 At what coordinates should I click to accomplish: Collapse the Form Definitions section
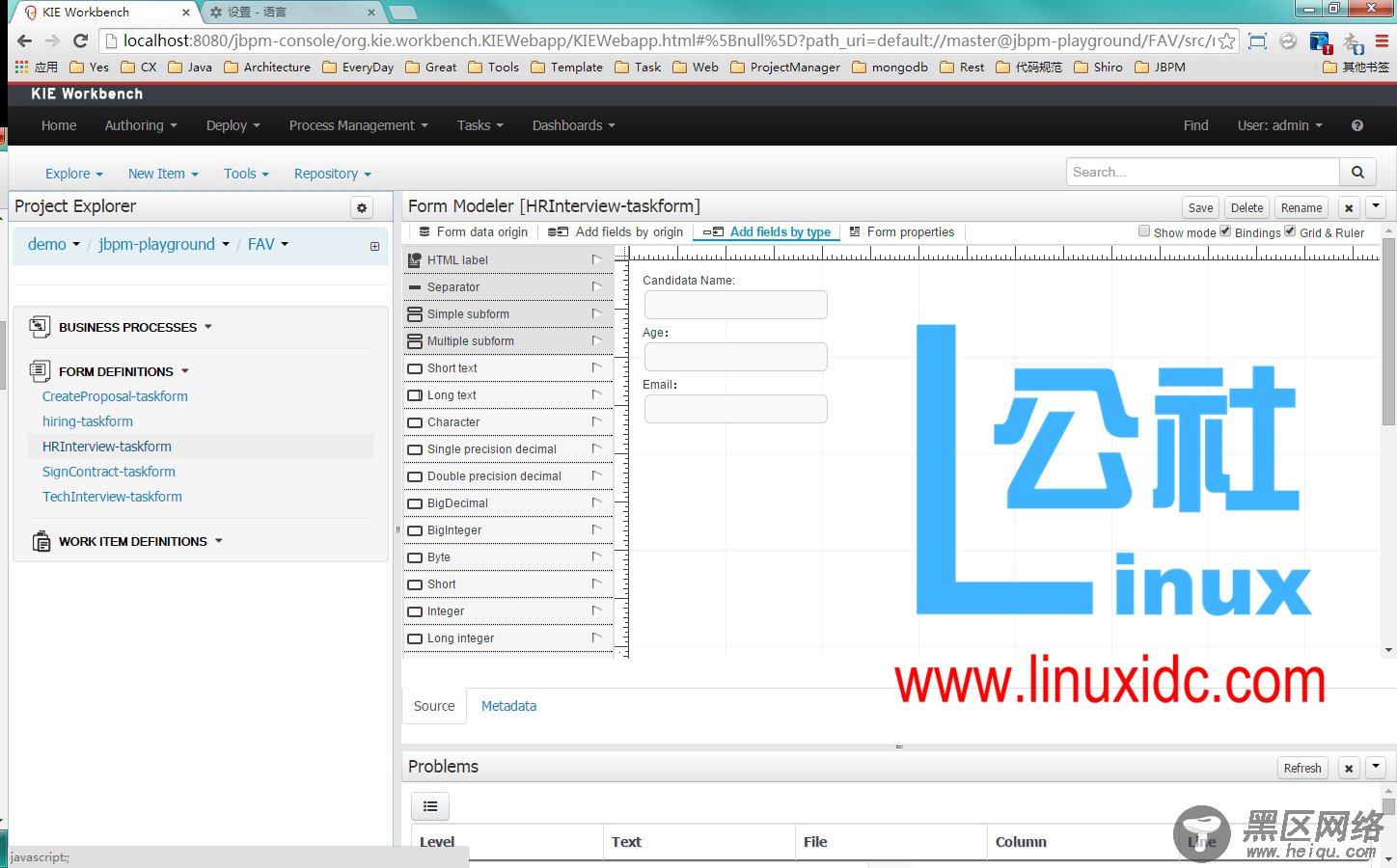pyautogui.click(x=185, y=371)
